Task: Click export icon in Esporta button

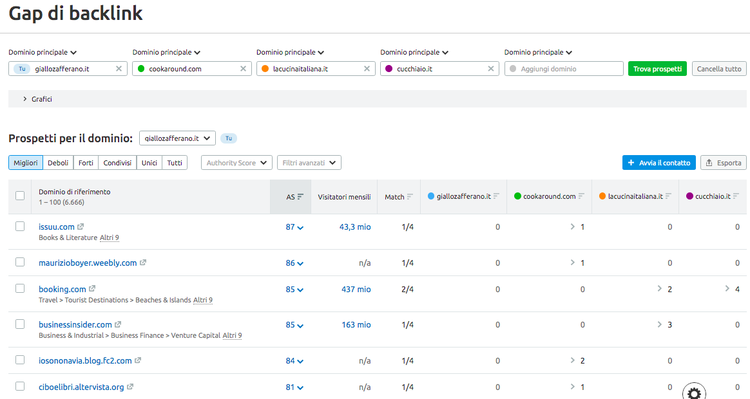Action: 709,163
